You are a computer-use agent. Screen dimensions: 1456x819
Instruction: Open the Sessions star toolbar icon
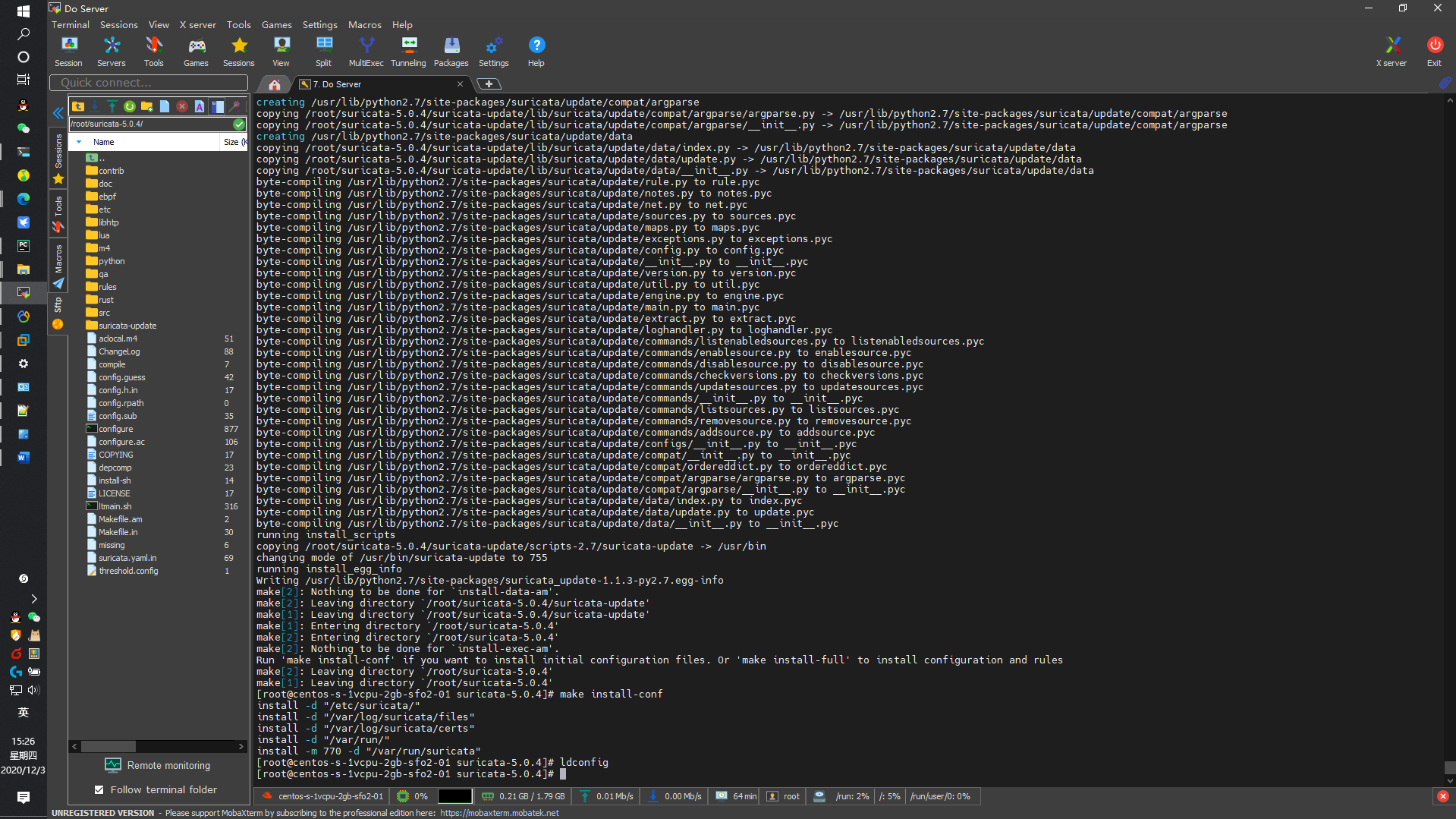click(x=238, y=52)
